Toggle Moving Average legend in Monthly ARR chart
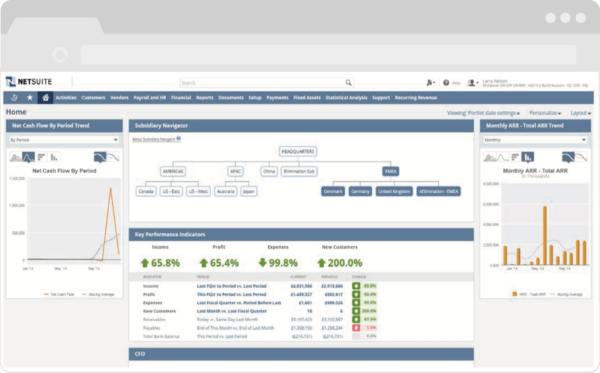The image size is (600, 373). click(566, 294)
